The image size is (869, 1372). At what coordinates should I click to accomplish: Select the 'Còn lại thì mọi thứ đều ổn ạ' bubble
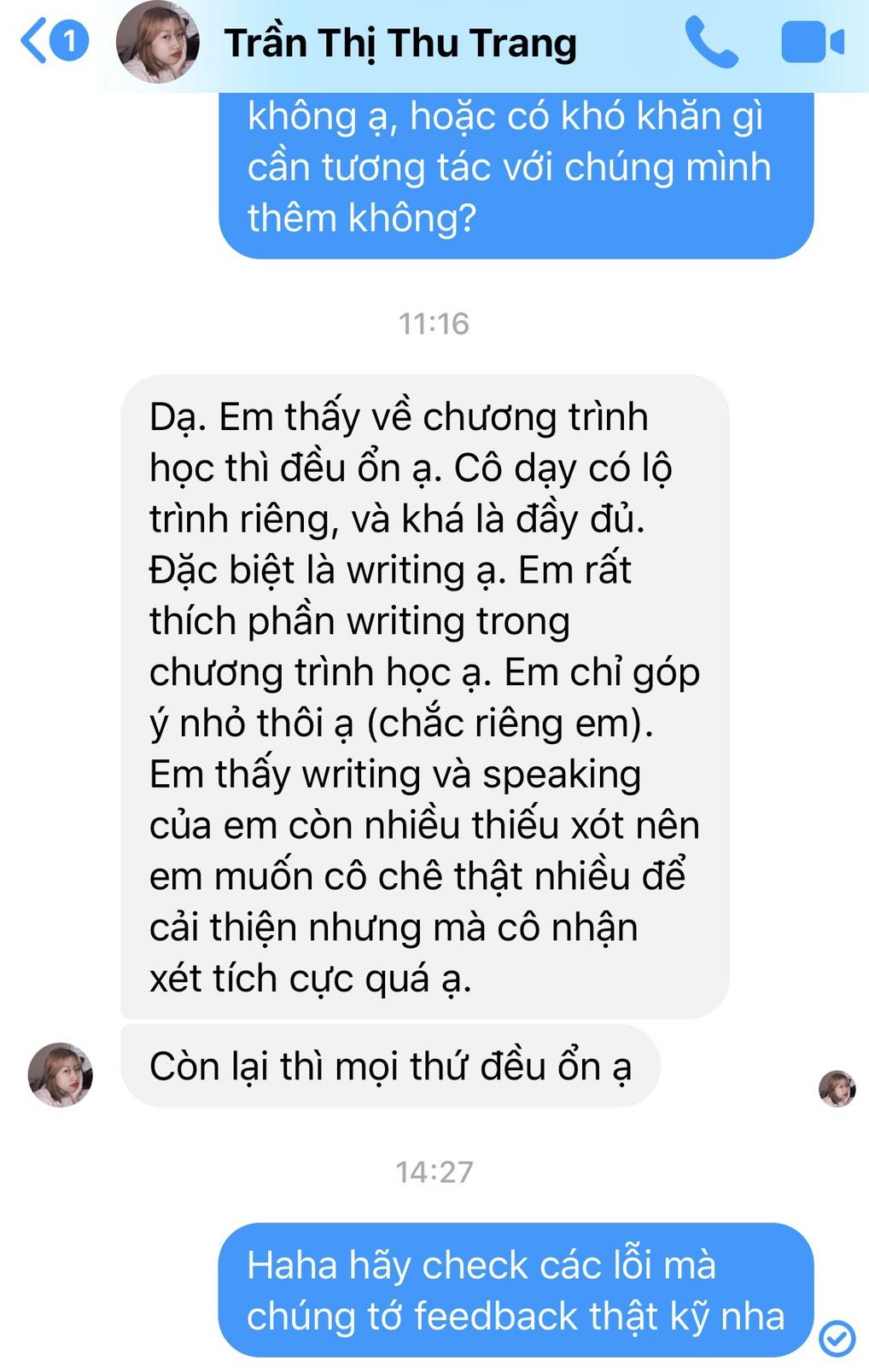(x=390, y=1067)
